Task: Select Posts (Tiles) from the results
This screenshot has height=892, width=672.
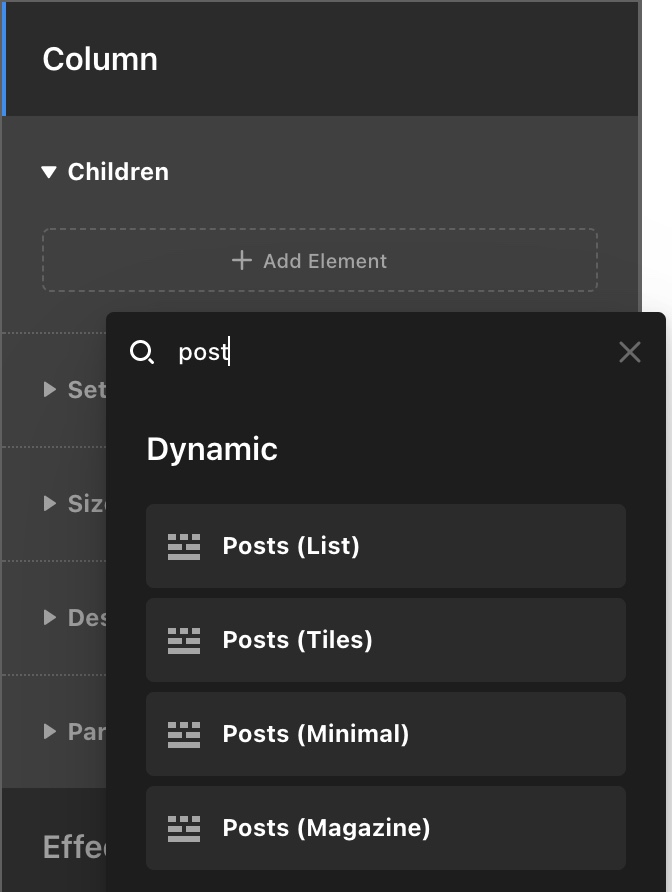Action: 297,640
